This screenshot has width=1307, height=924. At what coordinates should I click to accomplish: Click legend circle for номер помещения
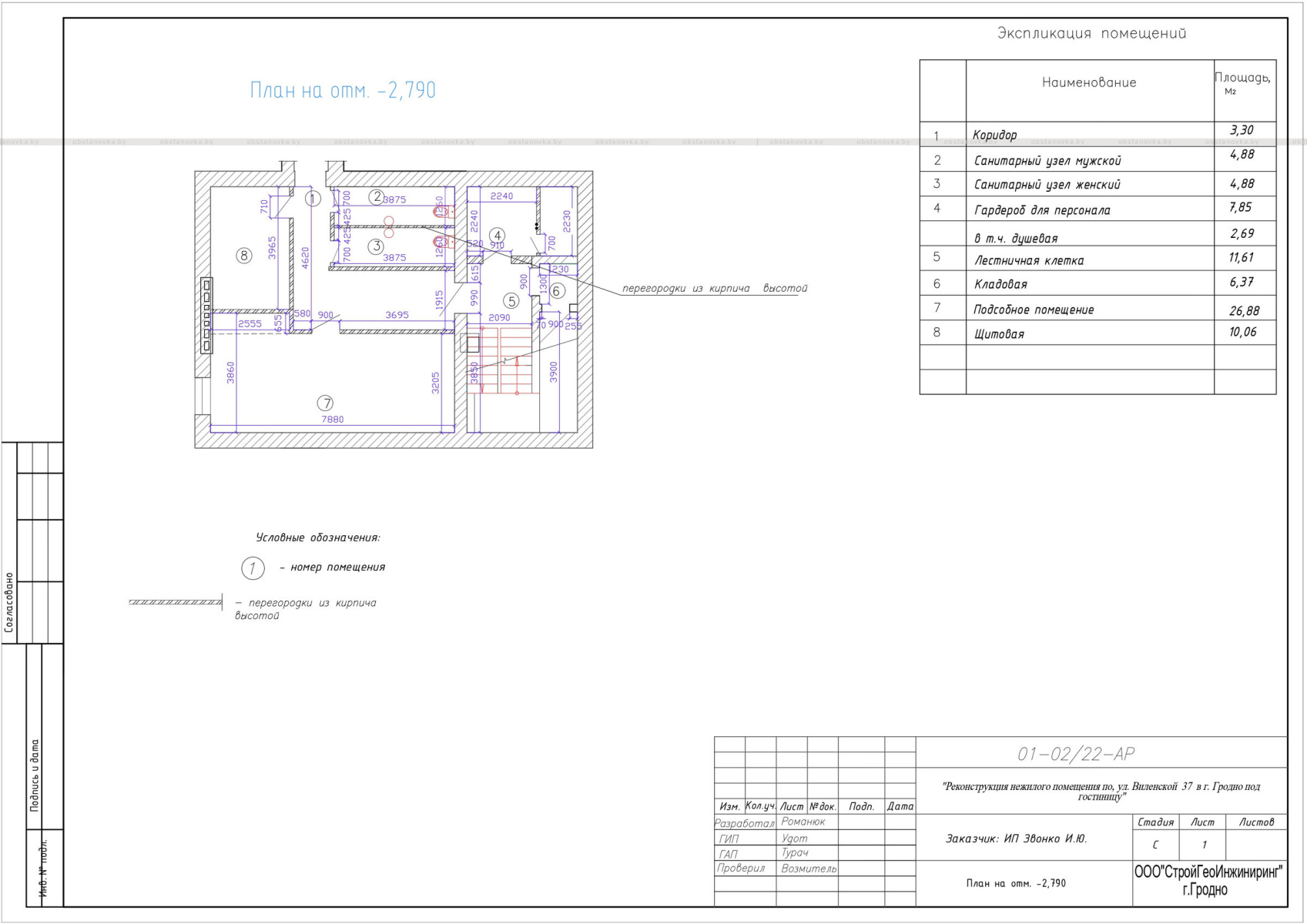(253, 568)
